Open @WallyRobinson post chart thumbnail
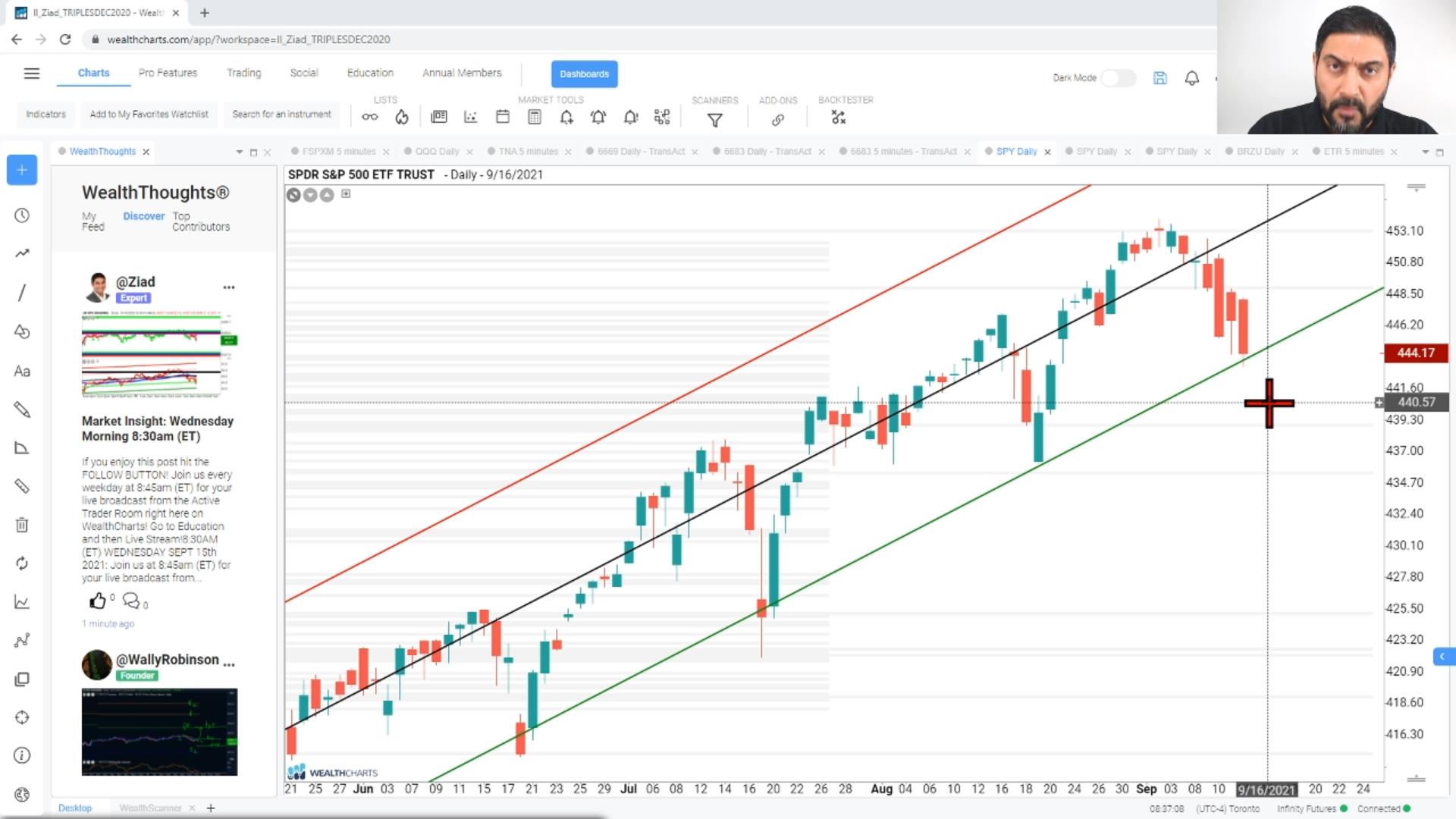Viewport: 1456px width, 819px height. [x=159, y=732]
